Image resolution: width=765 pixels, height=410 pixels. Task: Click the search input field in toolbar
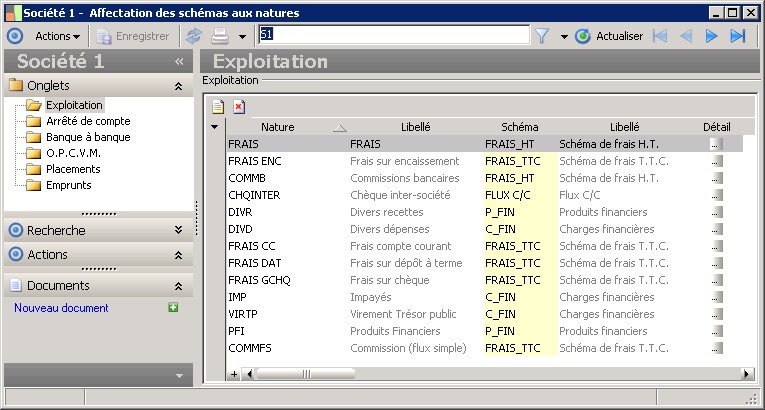[x=393, y=35]
